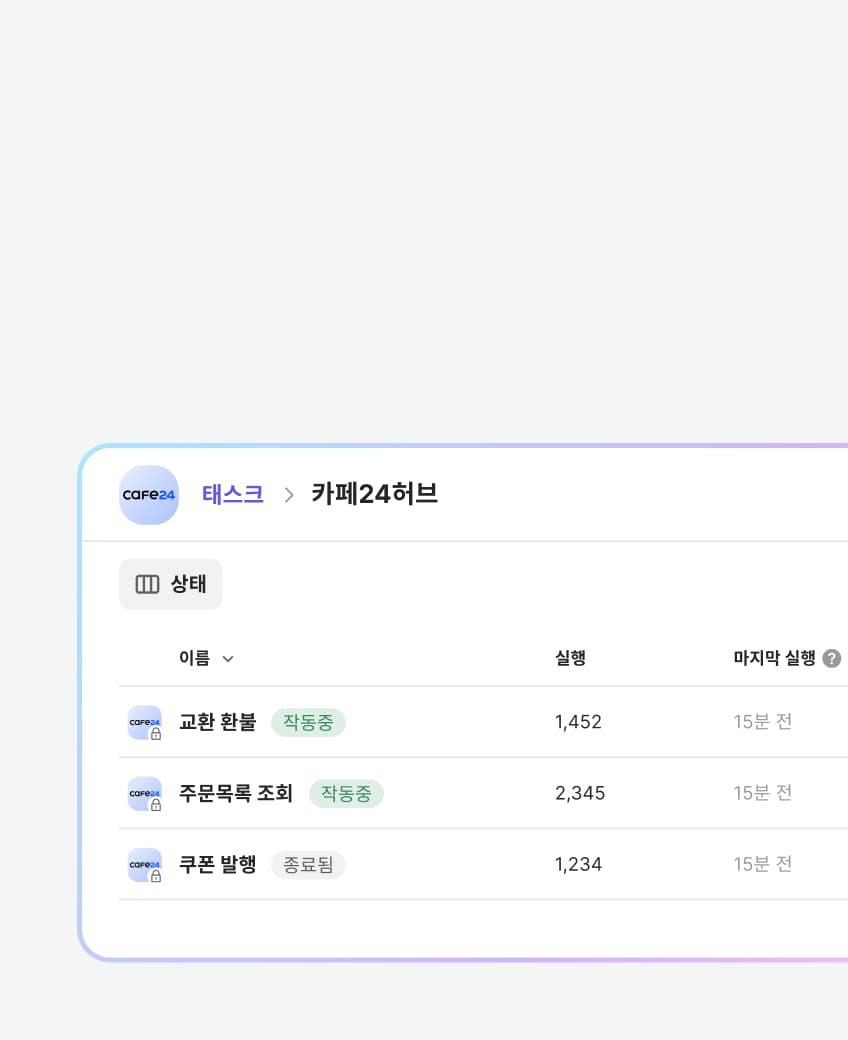Viewport: 848px width, 1040px height.
Task: Click the 상태 filter button
Action: point(170,584)
